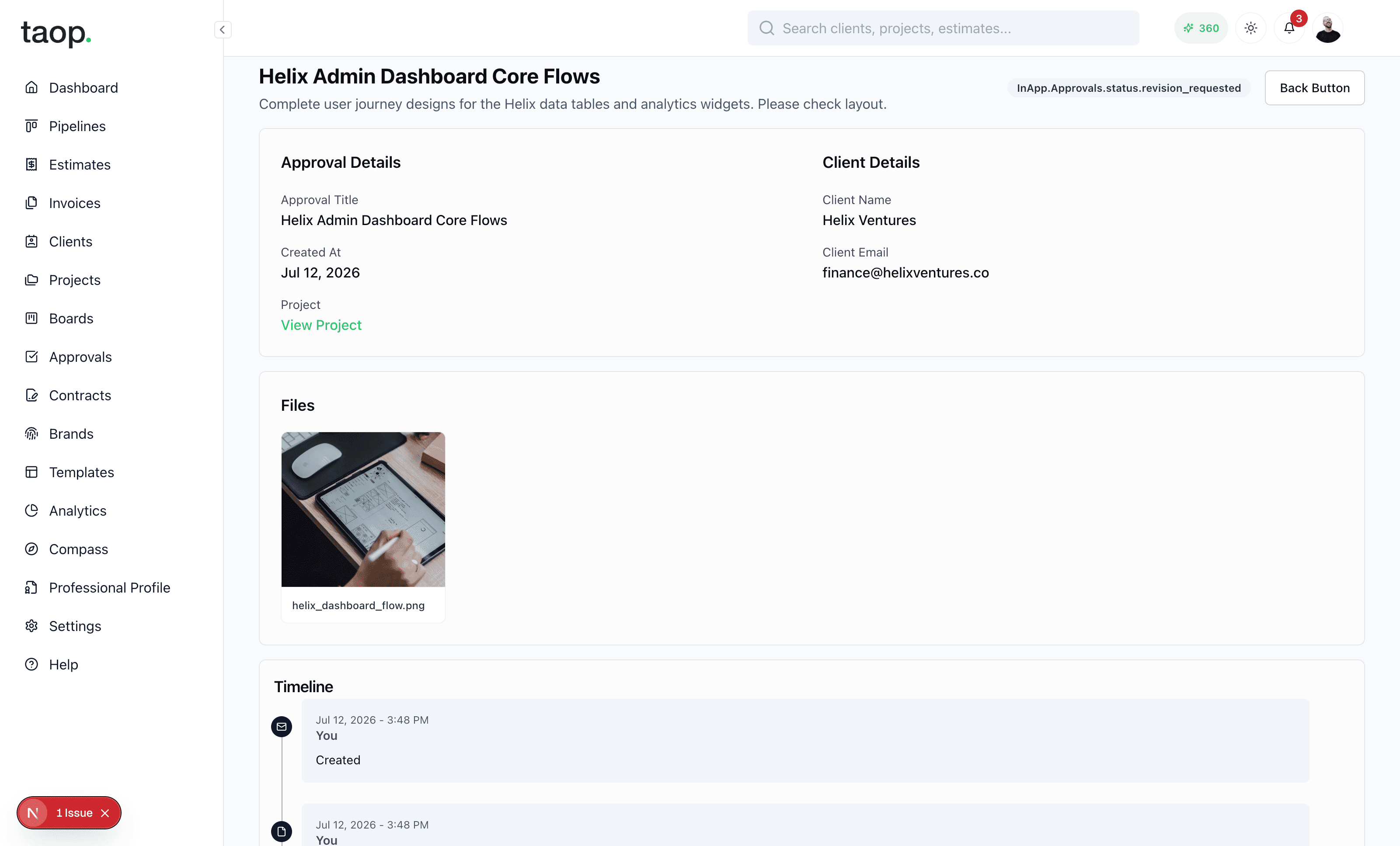
Task: Open notifications bell with 3 badge
Action: [x=1289, y=28]
